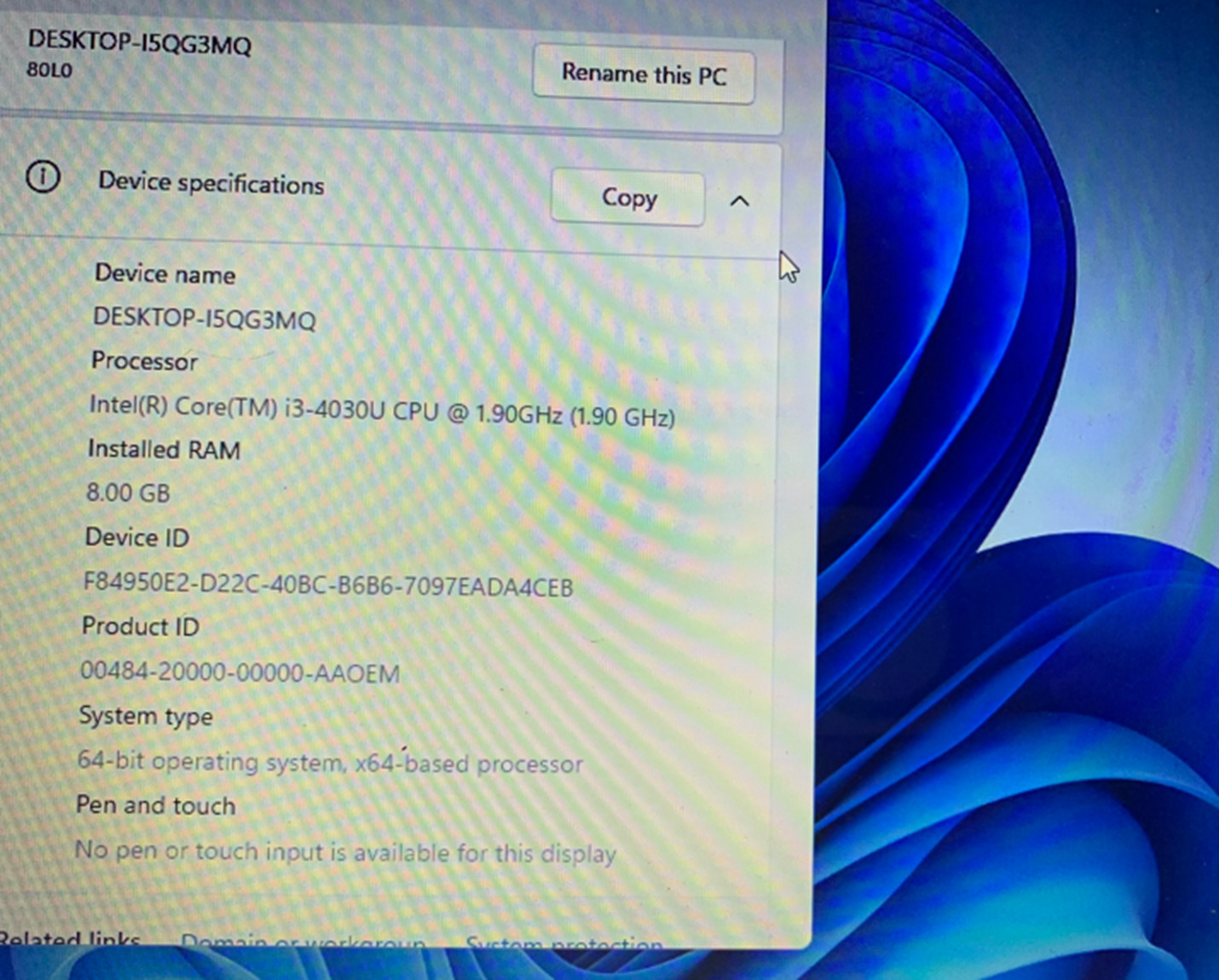The width and height of the screenshot is (1219, 980).
Task: Select device name value DESKTOP-I5QG3MQ in specifications
Action: coord(205,319)
